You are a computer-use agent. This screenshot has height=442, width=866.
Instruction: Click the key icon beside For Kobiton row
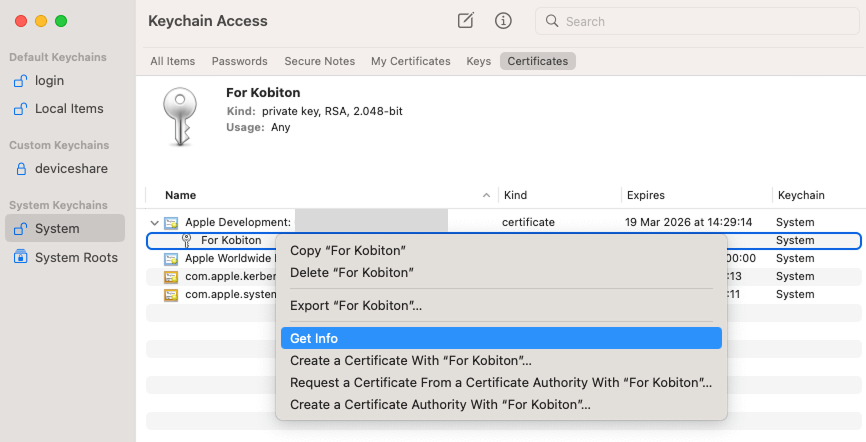click(x=187, y=240)
